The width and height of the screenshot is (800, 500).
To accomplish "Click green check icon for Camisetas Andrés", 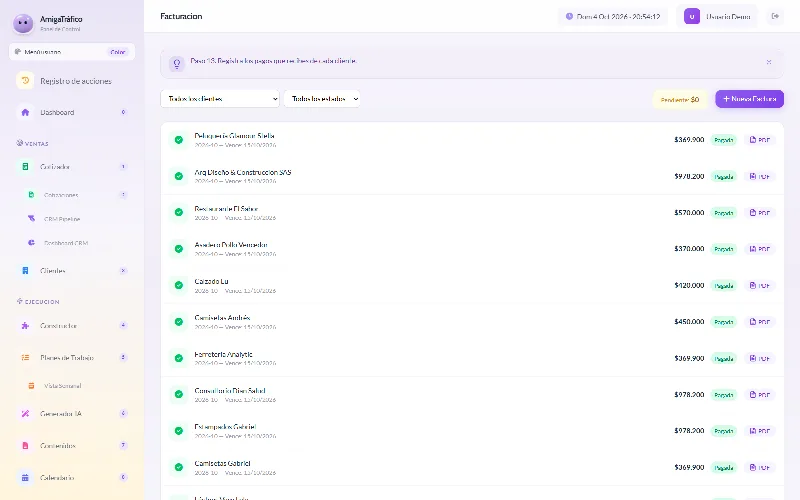I will pos(179,322).
